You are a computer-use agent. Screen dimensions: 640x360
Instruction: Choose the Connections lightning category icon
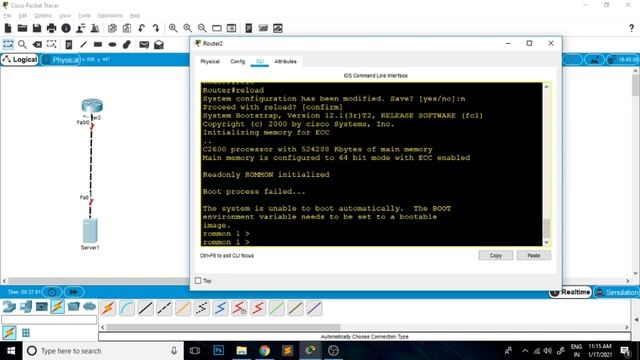58,307
